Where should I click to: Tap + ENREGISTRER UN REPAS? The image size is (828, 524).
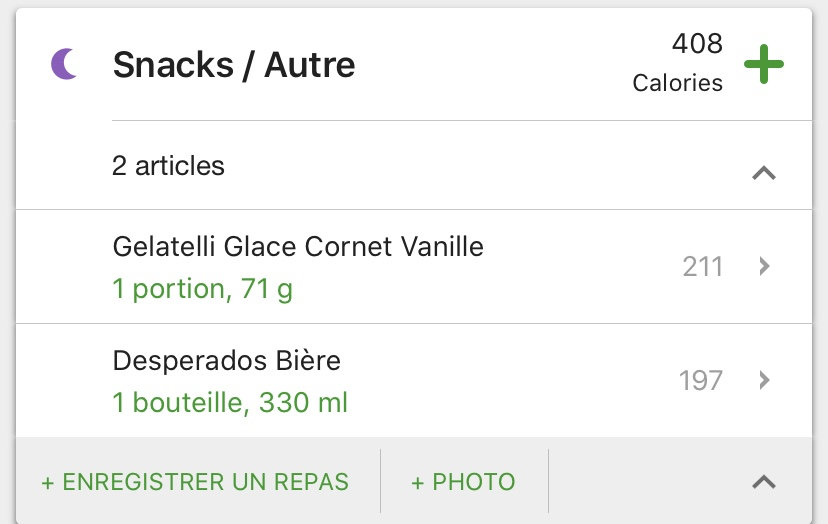pos(195,482)
